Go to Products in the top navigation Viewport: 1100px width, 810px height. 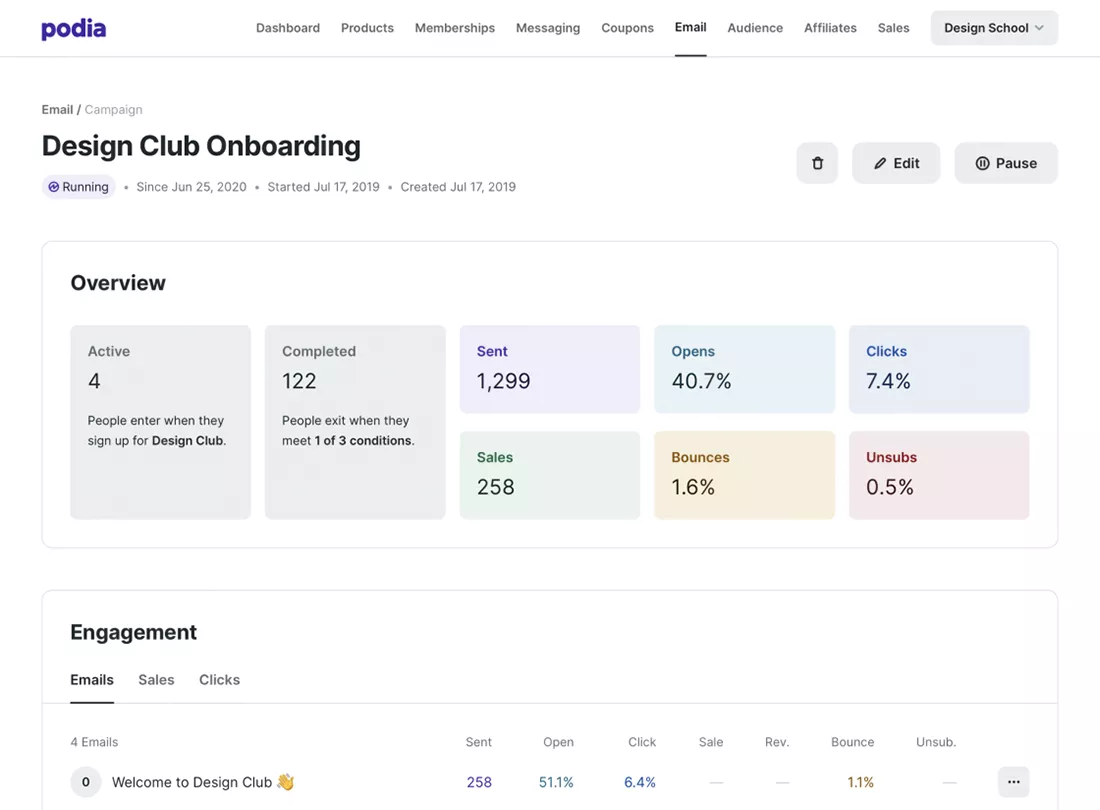pos(367,28)
